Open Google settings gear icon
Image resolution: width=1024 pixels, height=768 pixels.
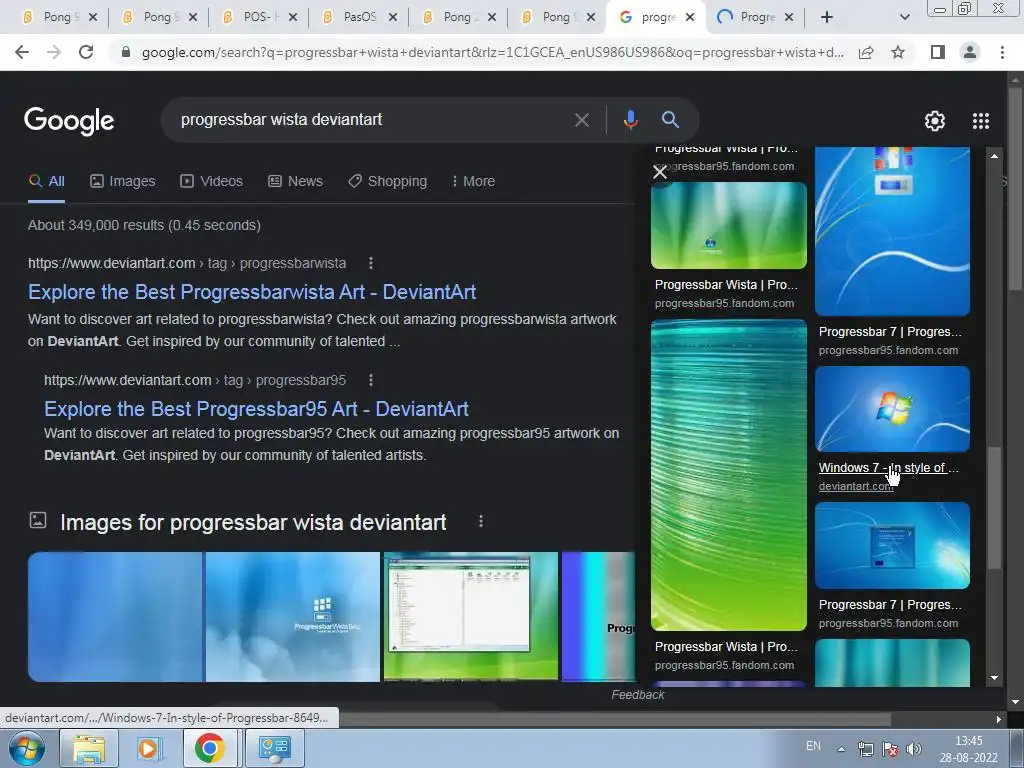935,121
